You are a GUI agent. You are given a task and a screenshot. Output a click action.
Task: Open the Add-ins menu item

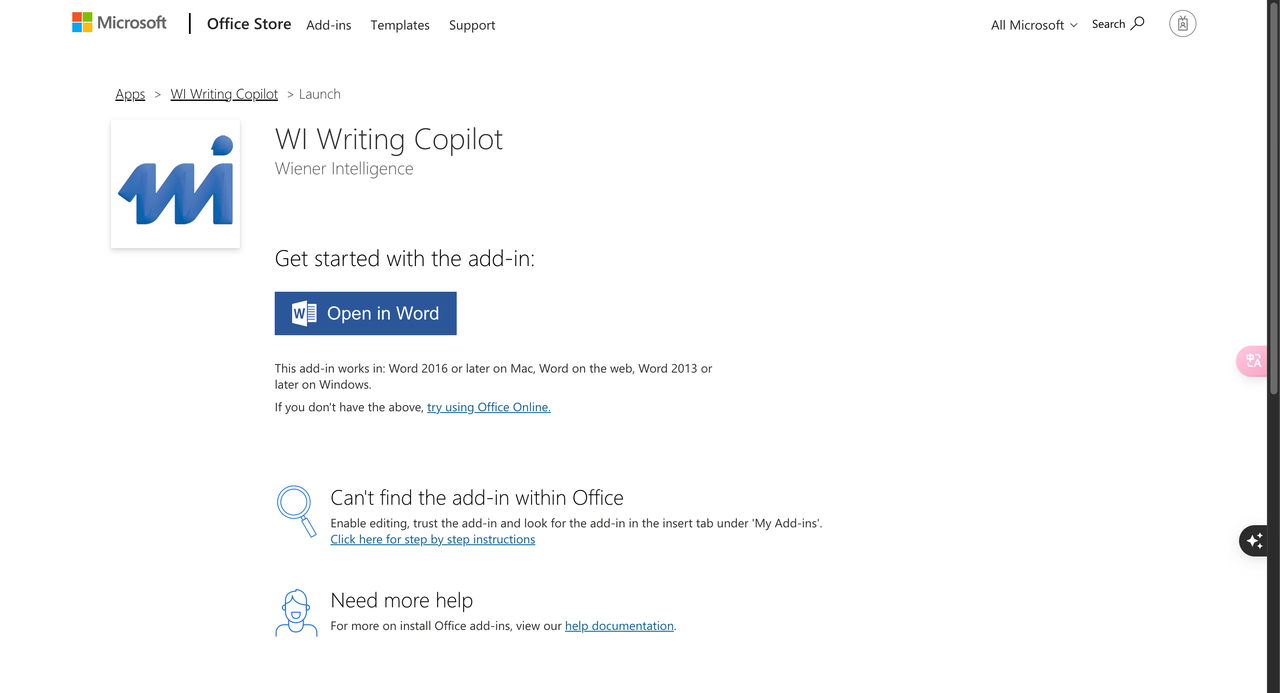[x=329, y=25]
